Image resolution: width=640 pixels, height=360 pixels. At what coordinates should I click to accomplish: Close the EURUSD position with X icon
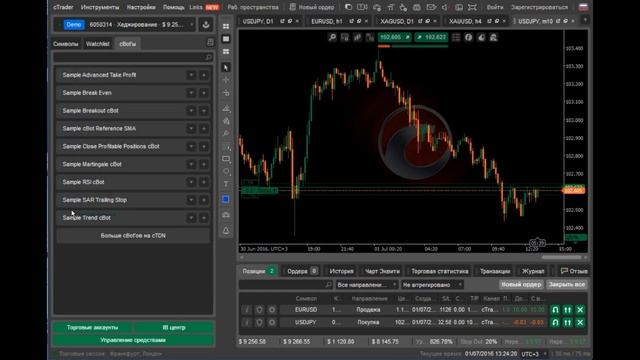tap(580, 310)
